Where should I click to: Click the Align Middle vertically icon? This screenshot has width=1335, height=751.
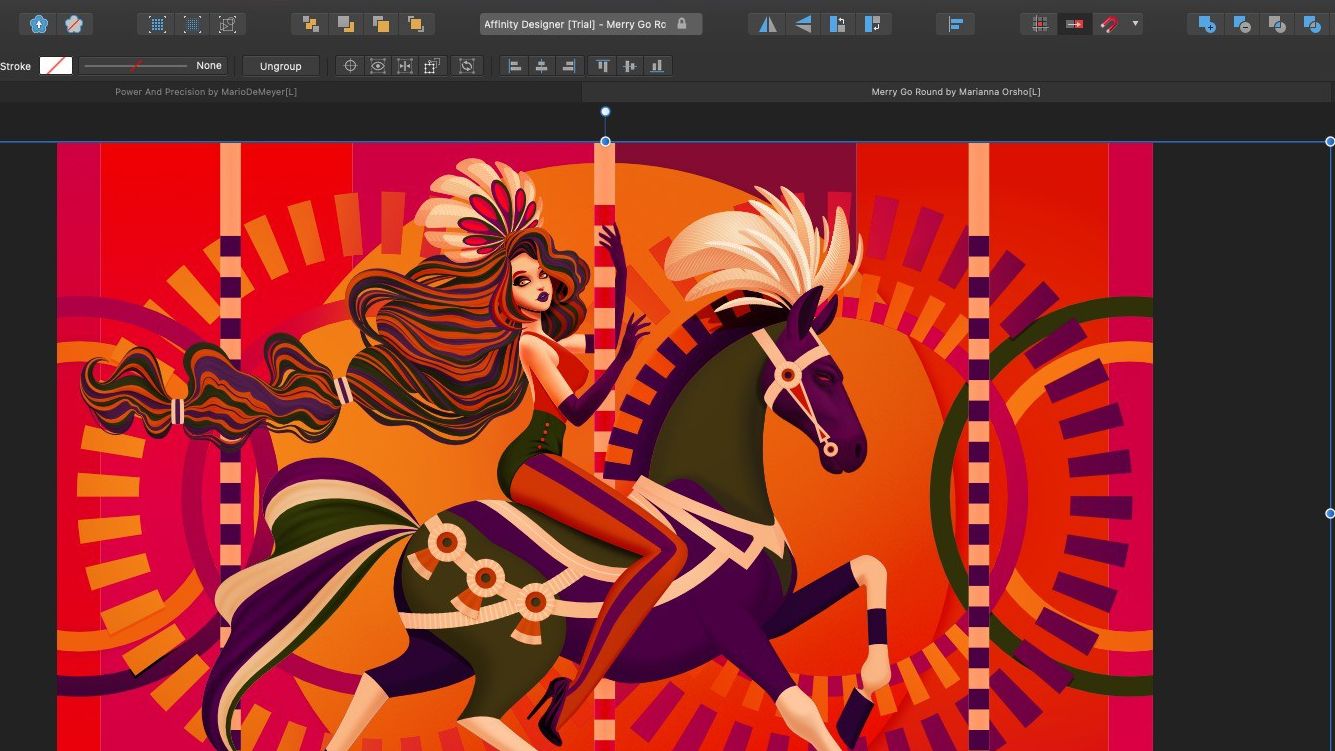pyautogui.click(x=630, y=66)
